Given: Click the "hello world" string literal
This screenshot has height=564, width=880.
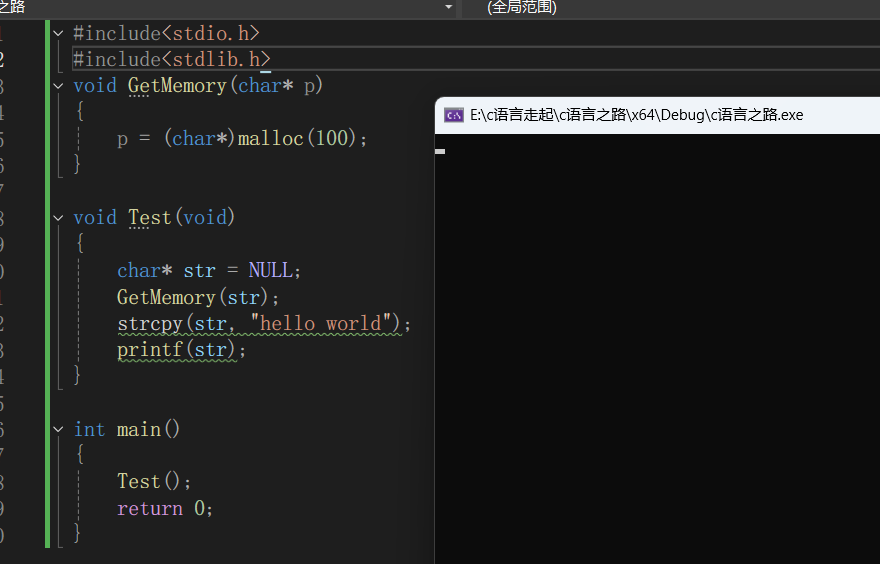Looking at the screenshot, I should tap(320, 324).
